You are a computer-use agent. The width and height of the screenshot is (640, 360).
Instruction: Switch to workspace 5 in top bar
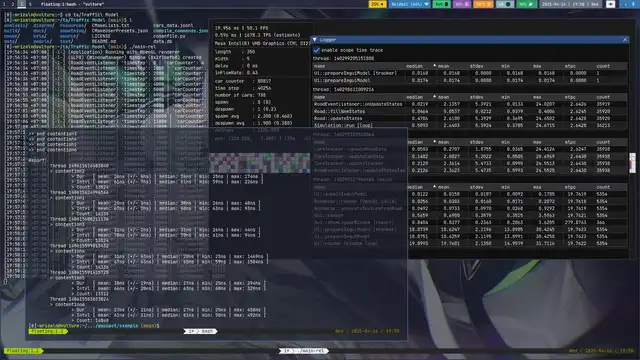click(30, 4)
